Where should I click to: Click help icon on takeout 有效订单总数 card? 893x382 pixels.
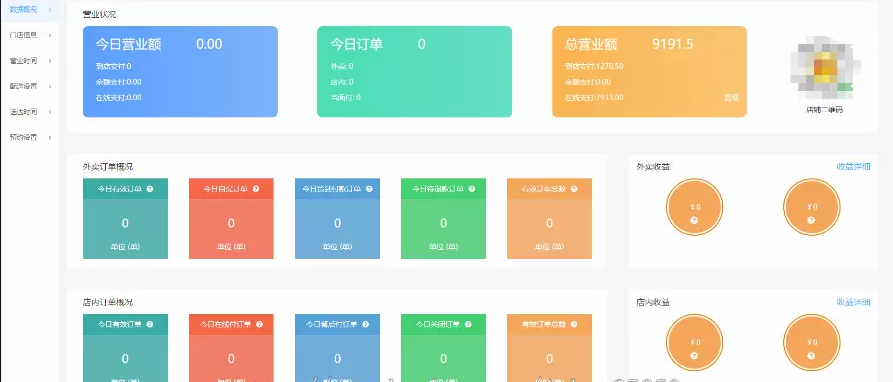tap(574, 188)
